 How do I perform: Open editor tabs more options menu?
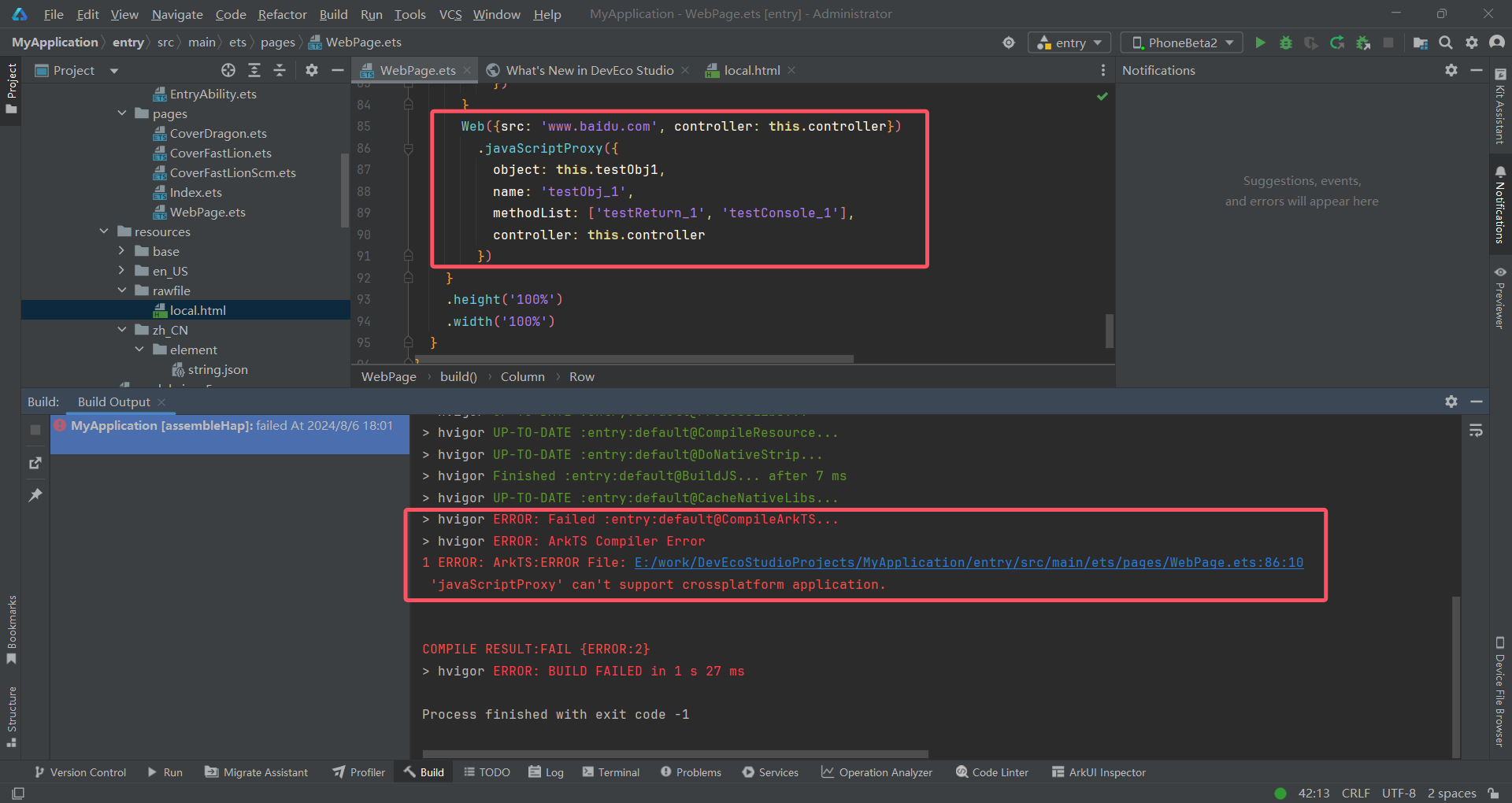1102,70
